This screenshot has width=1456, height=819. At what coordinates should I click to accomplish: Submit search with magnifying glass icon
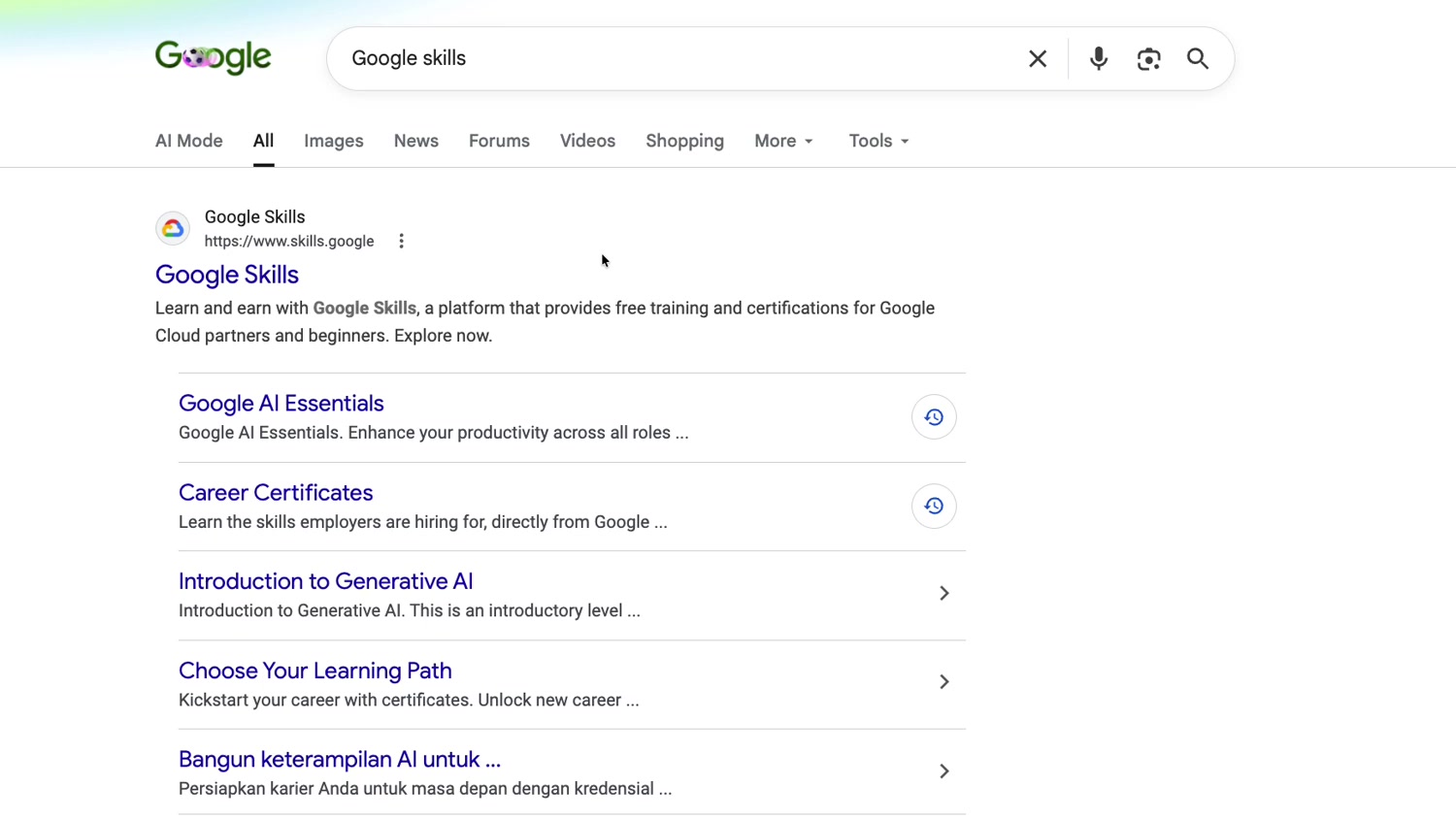point(1198,59)
